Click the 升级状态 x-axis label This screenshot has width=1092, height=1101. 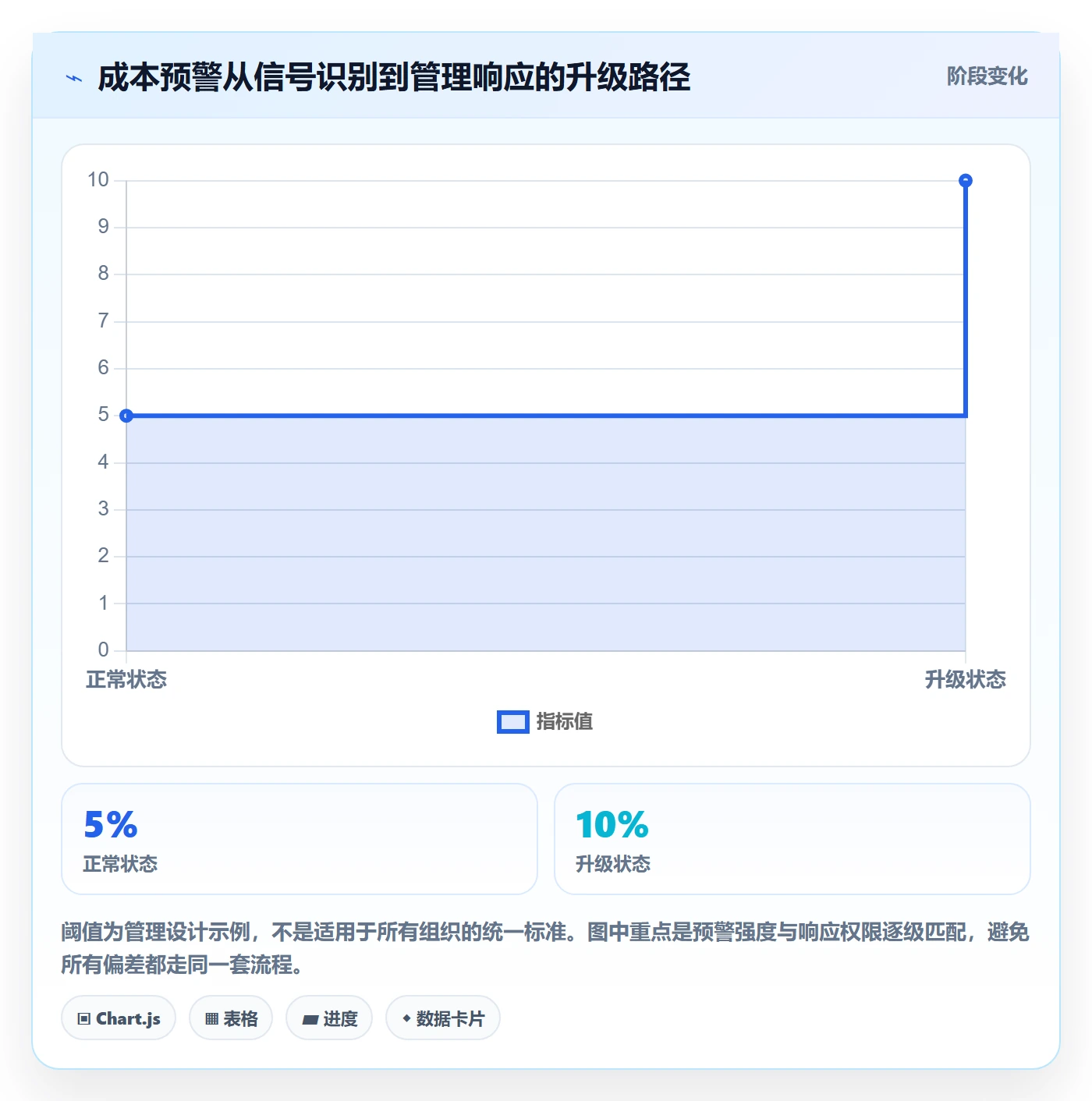tap(966, 679)
